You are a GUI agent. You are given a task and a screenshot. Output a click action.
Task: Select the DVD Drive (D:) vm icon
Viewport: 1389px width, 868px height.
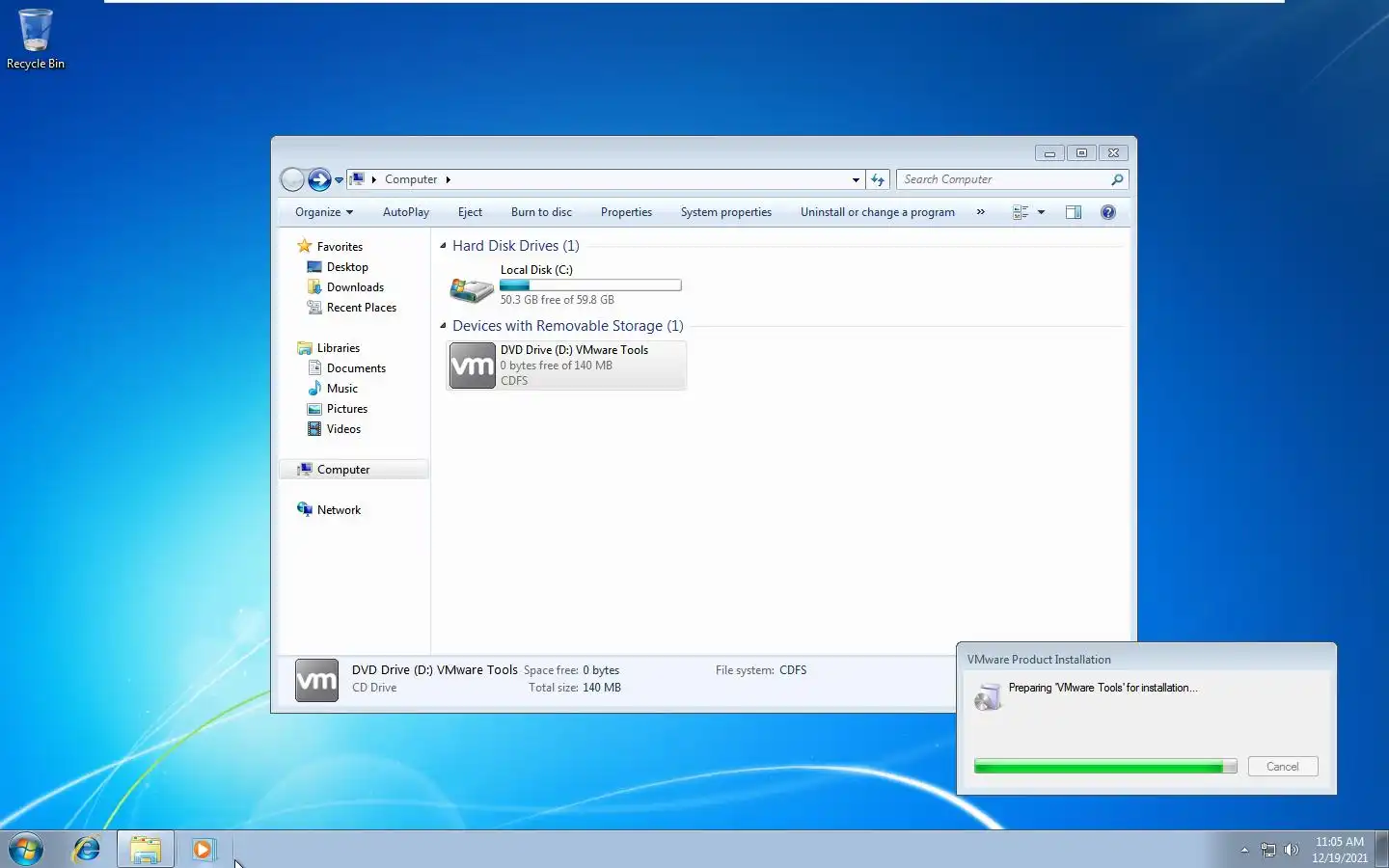tap(473, 366)
